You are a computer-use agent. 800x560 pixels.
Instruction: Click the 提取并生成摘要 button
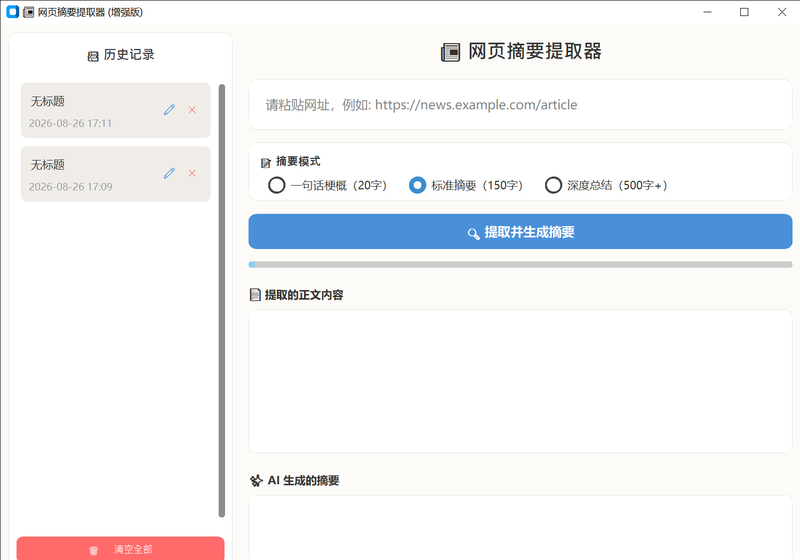click(520, 232)
